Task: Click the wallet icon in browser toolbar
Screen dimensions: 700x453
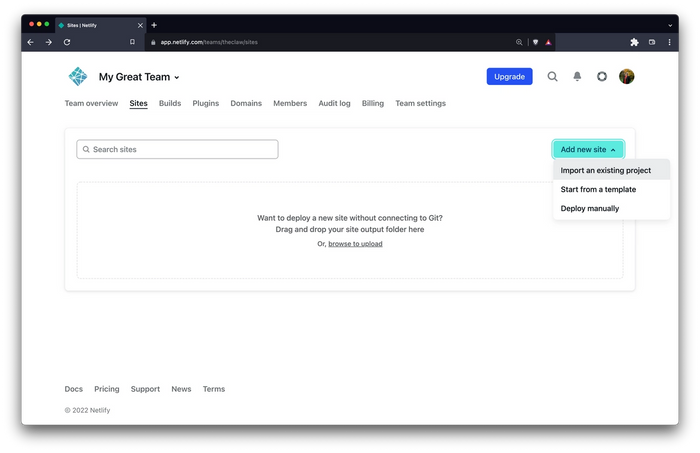Action: (x=652, y=42)
